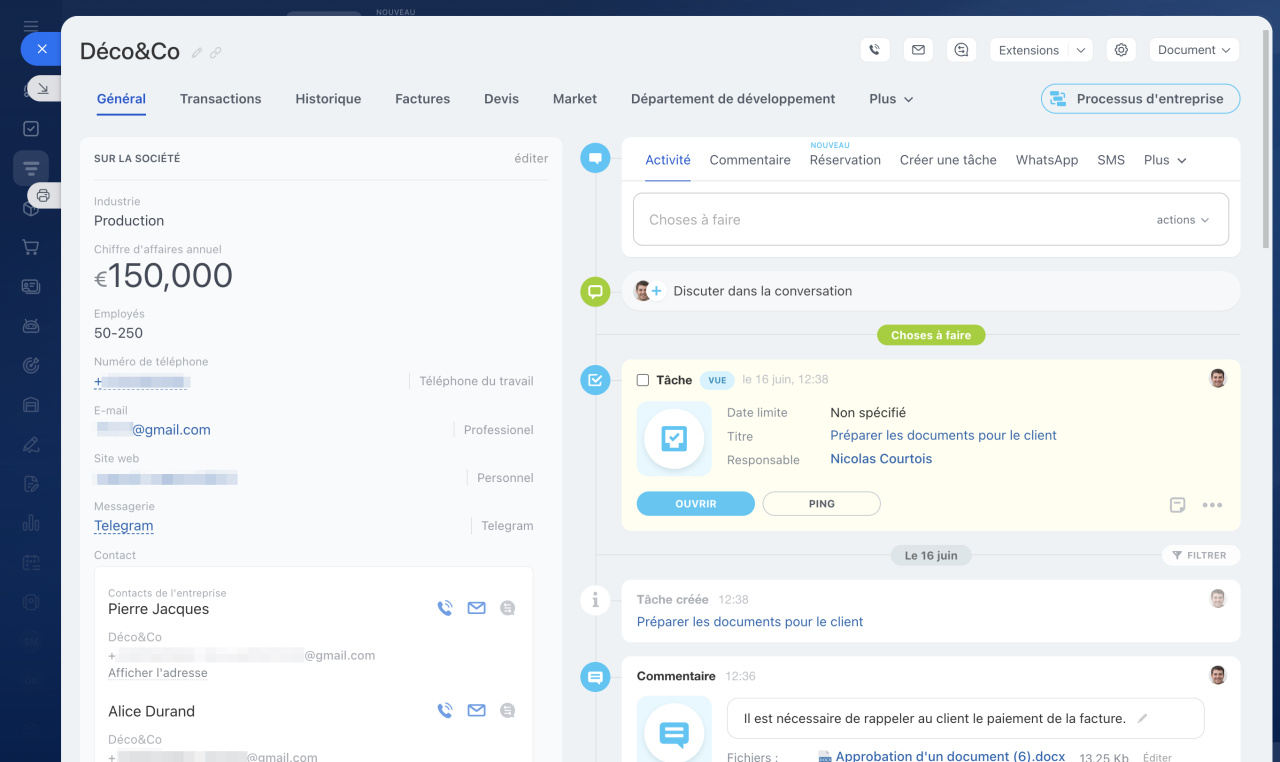Click the note icon on task card

(x=1178, y=505)
